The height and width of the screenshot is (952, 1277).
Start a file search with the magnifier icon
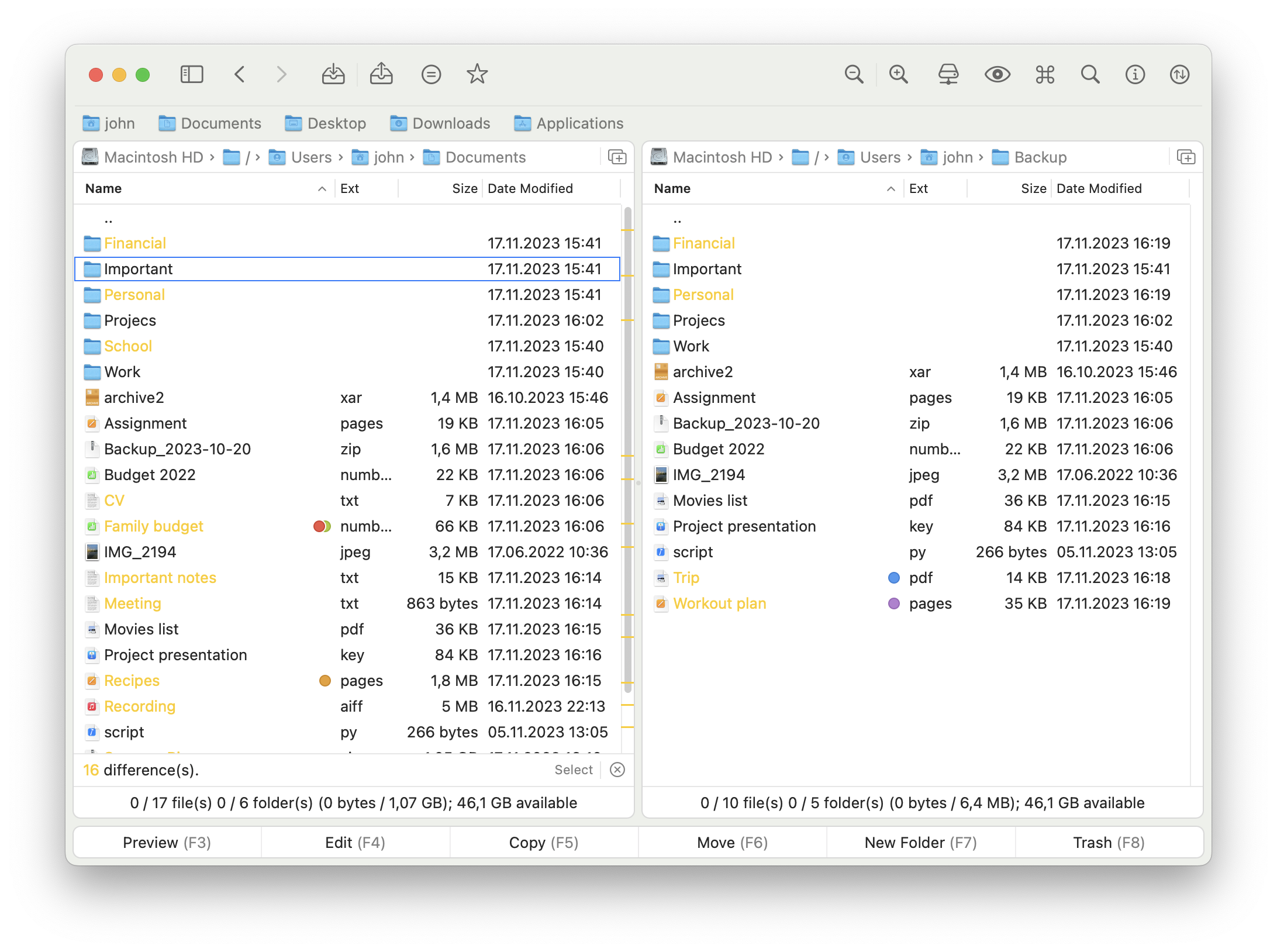pos(1089,74)
